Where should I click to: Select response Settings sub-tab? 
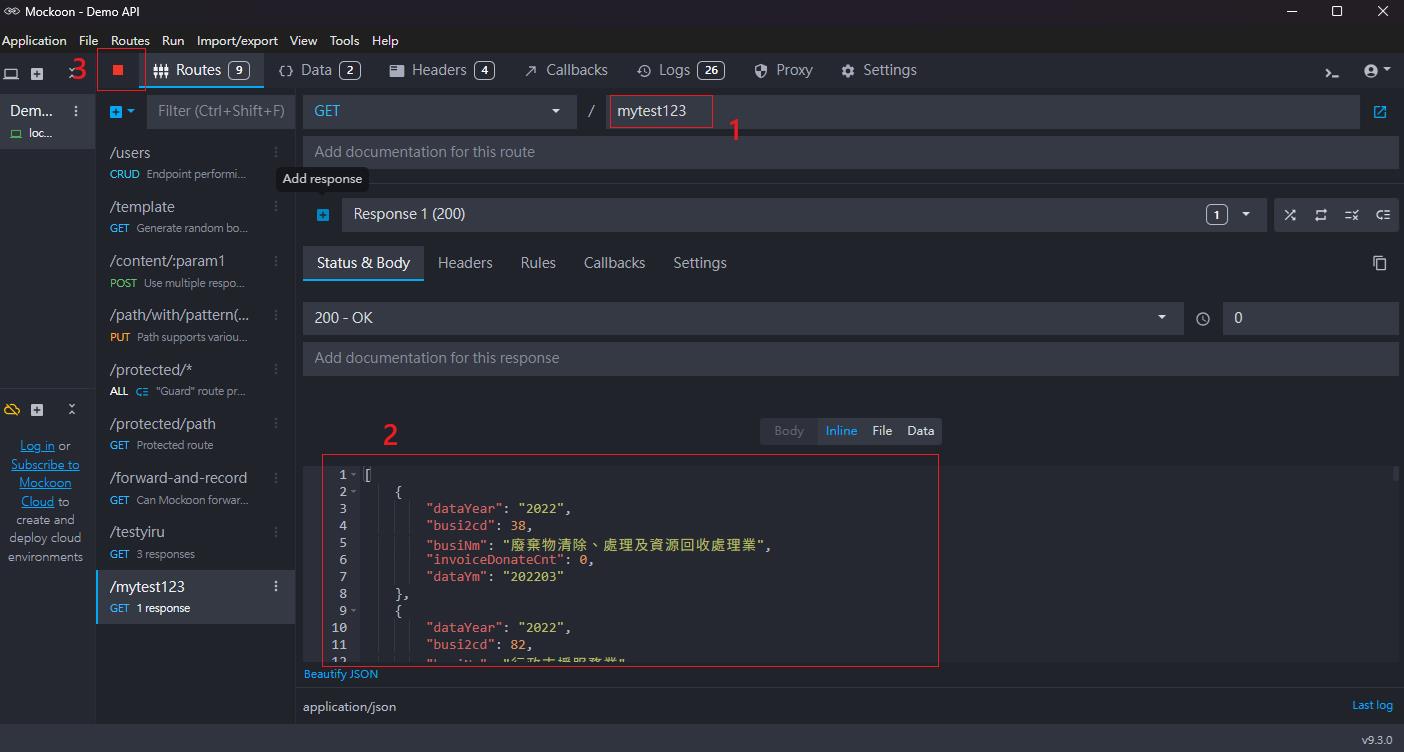(x=700, y=263)
